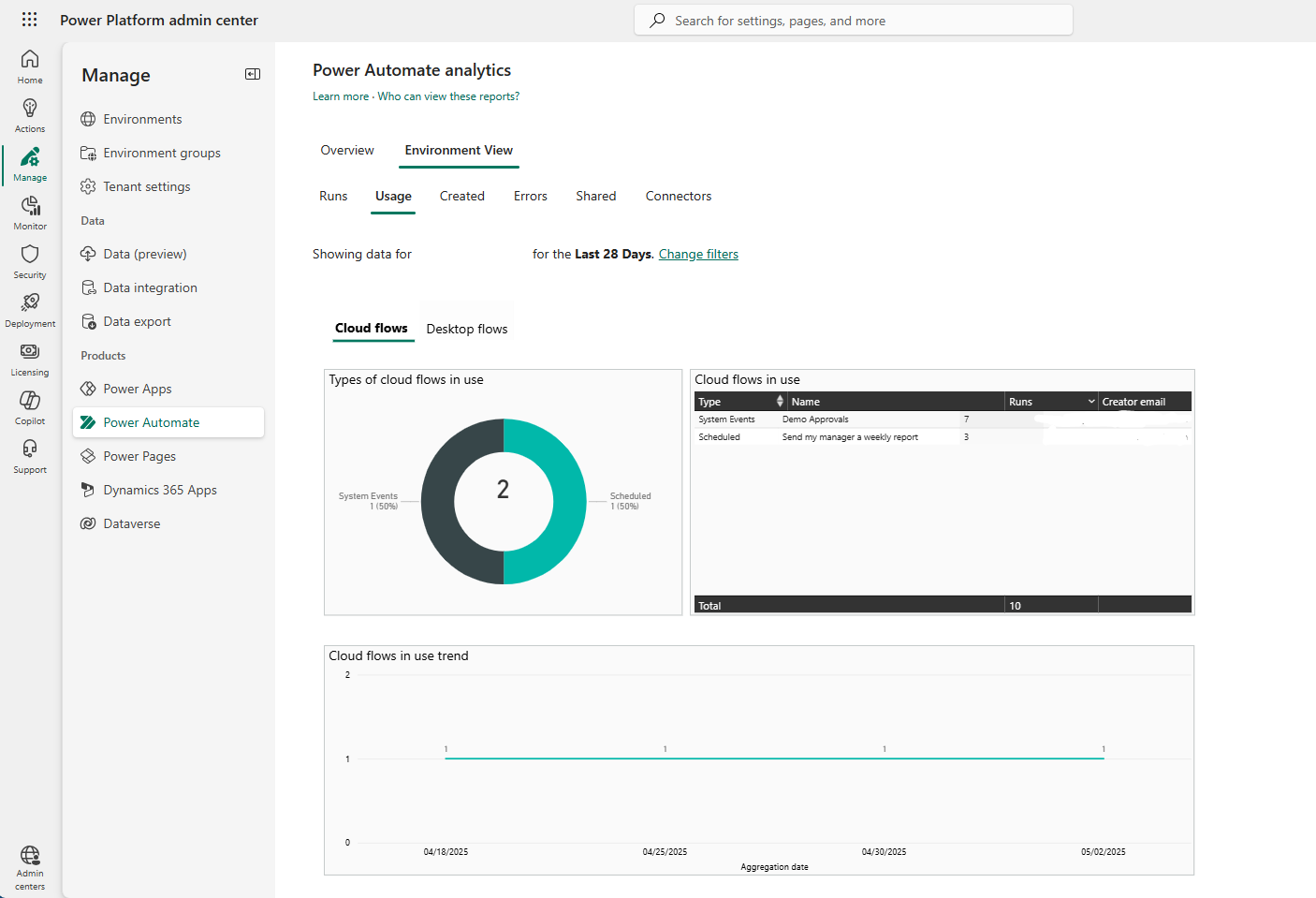The height and width of the screenshot is (898, 1316).
Task: Click the trend line point at 04/25/2025
Action: tap(665, 758)
